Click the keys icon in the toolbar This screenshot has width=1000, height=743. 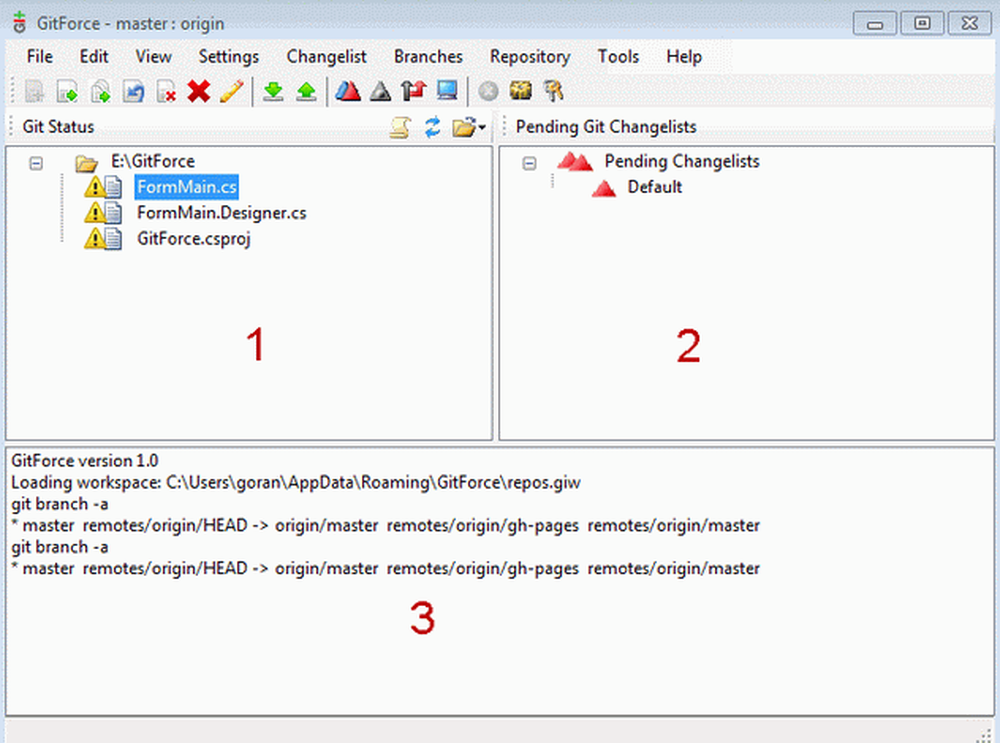[554, 91]
